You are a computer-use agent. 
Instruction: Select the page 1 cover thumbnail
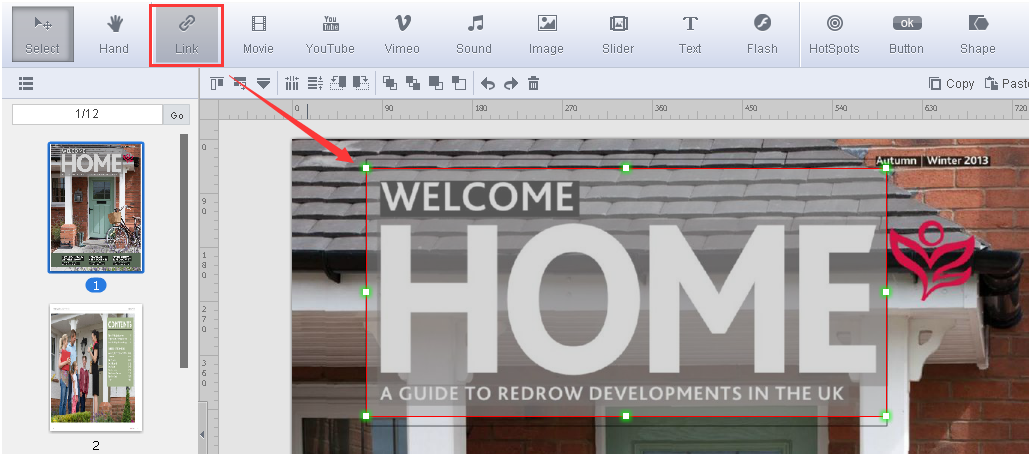96,207
